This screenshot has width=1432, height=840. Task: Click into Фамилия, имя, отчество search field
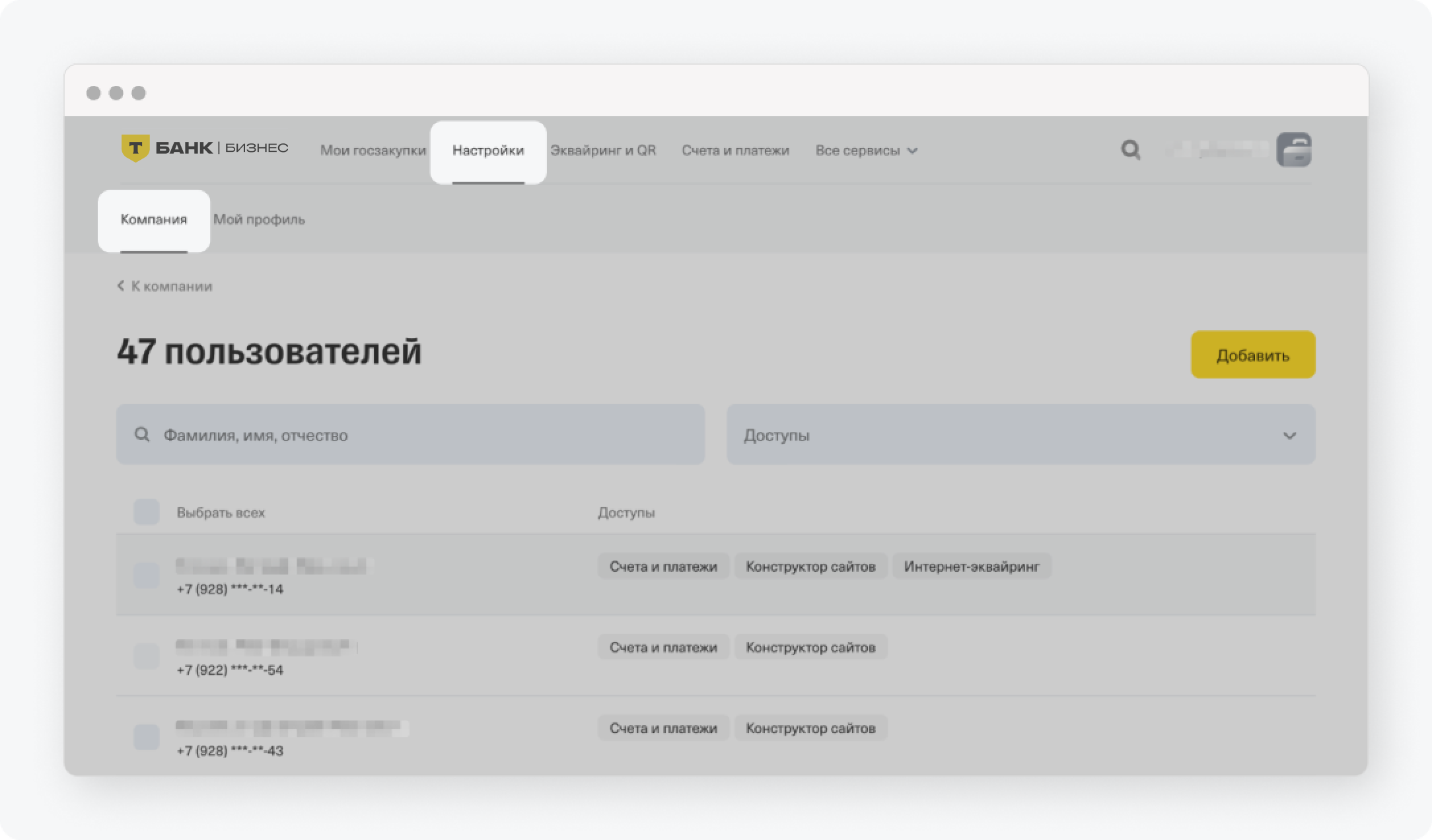pyautogui.click(x=410, y=435)
